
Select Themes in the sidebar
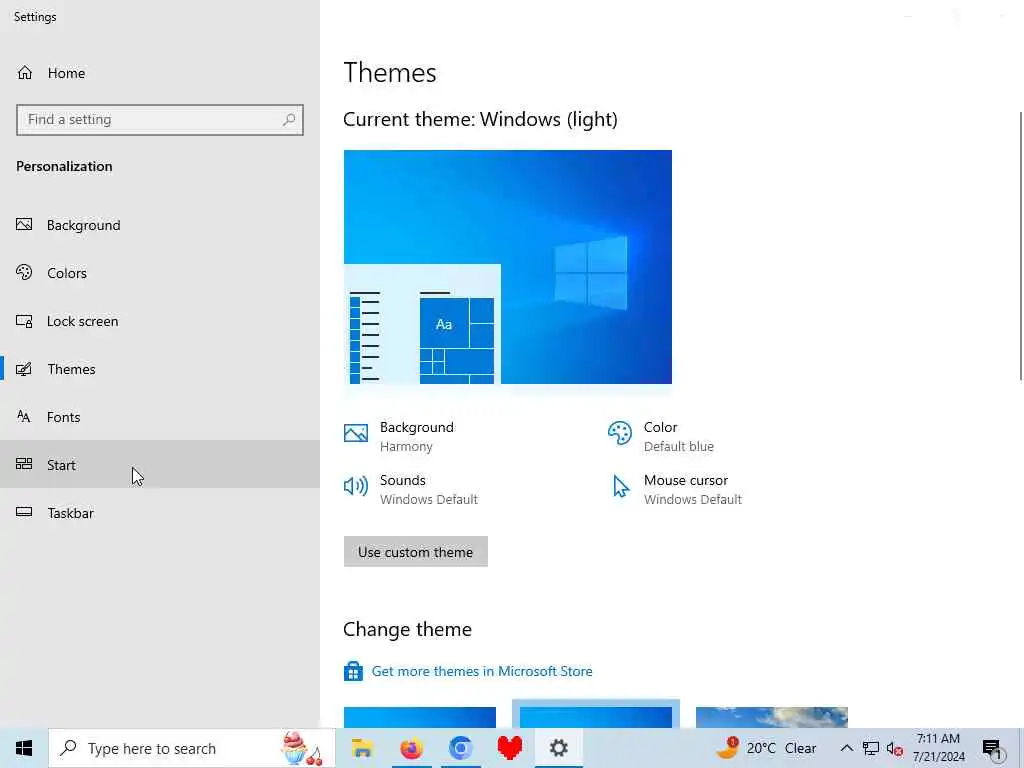click(160, 369)
